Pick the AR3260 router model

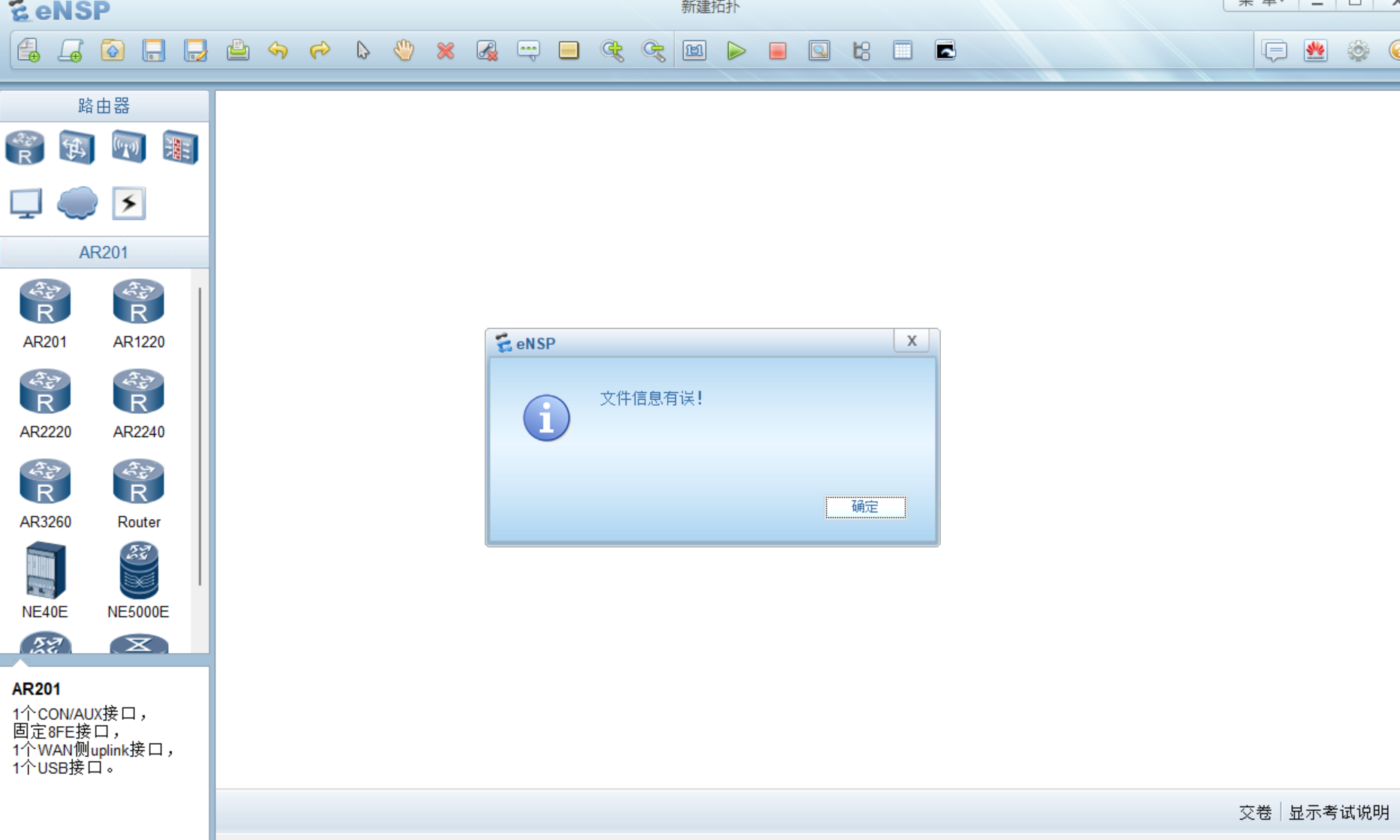pyautogui.click(x=45, y=494)
